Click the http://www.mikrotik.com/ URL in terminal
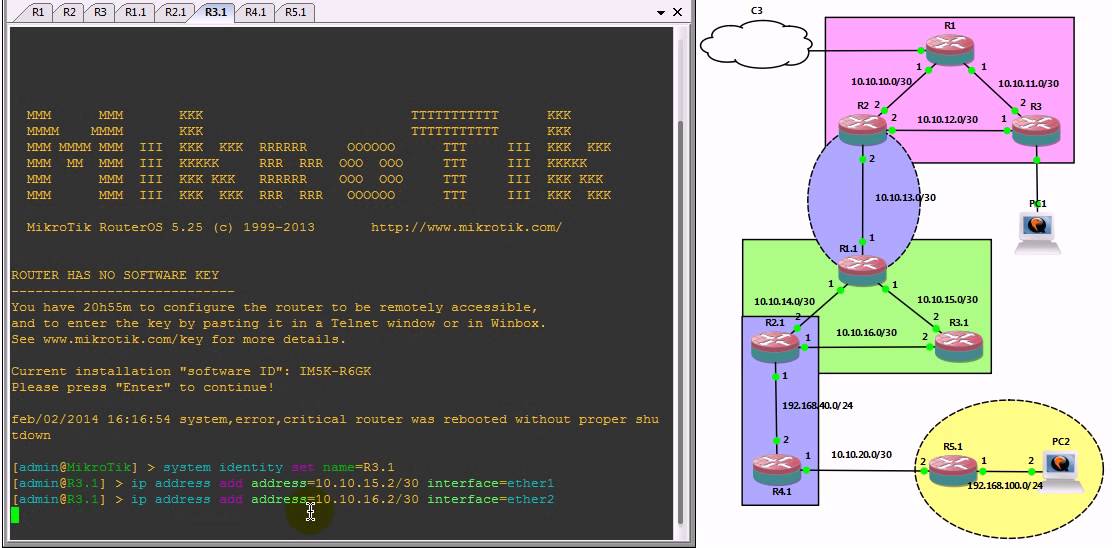The height and width of the screenshot is (548, 1112). click(467, 228)
